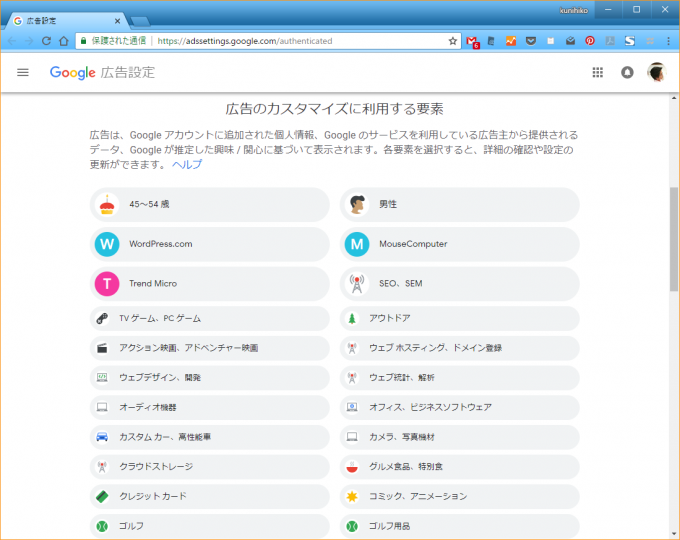This screenshot has width=680, height=540.
Task: Click the コミック、アニメーション star icon
Action: click(x=352, y=496)
